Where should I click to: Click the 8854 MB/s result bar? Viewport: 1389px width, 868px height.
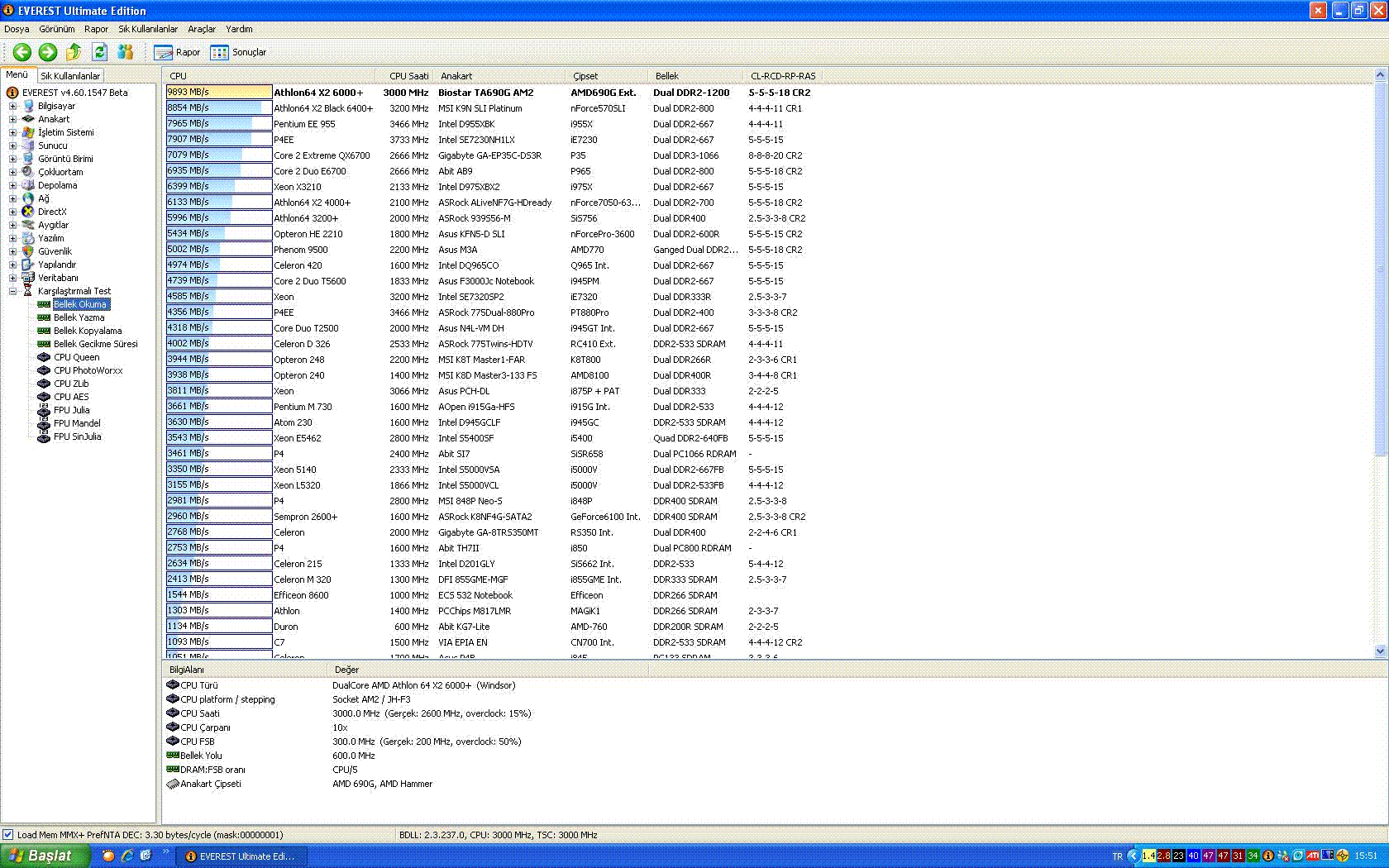tap(219, 107)
